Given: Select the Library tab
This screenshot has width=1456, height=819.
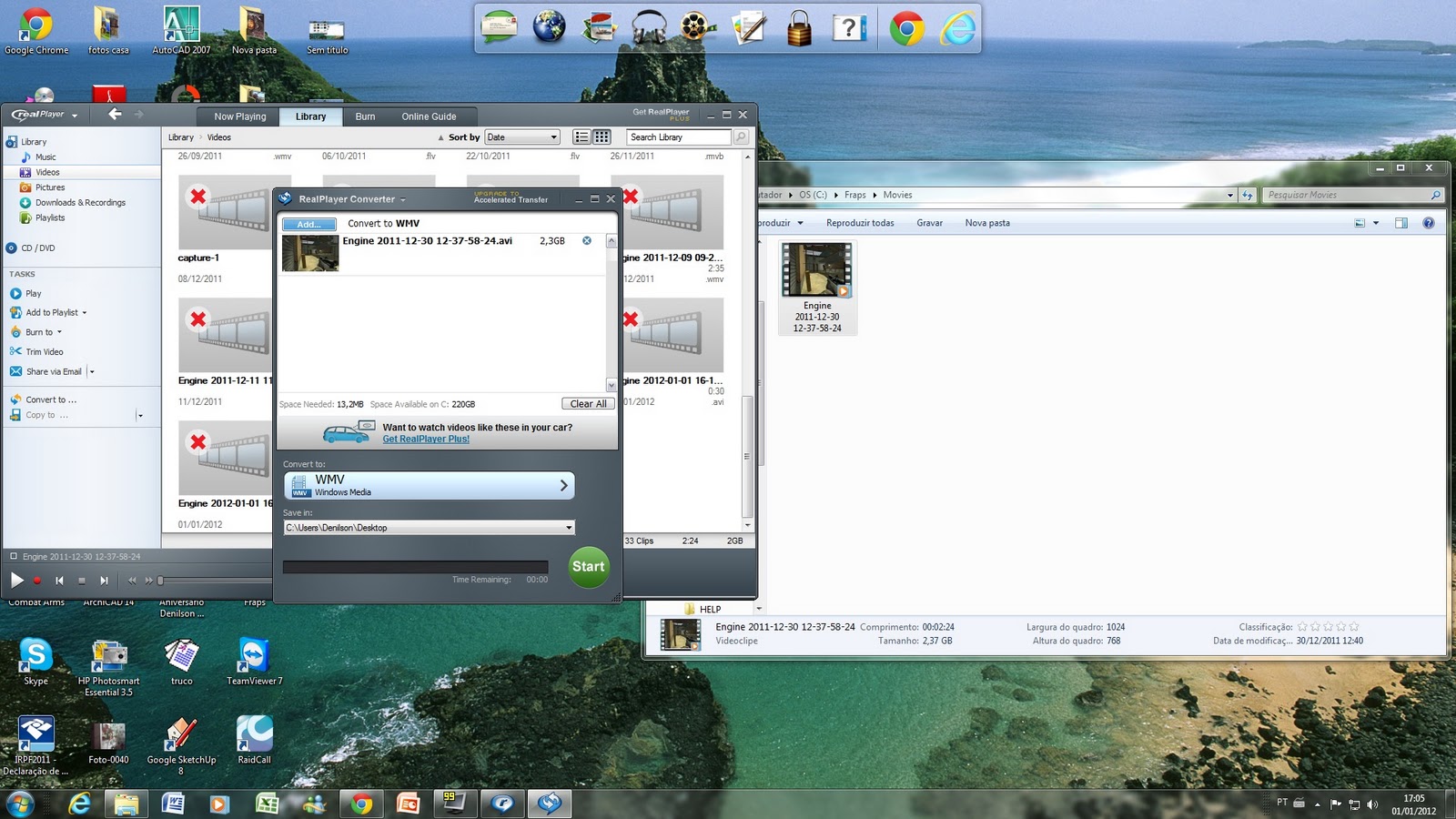Looking at the screenshot, I should pos(310,116).
